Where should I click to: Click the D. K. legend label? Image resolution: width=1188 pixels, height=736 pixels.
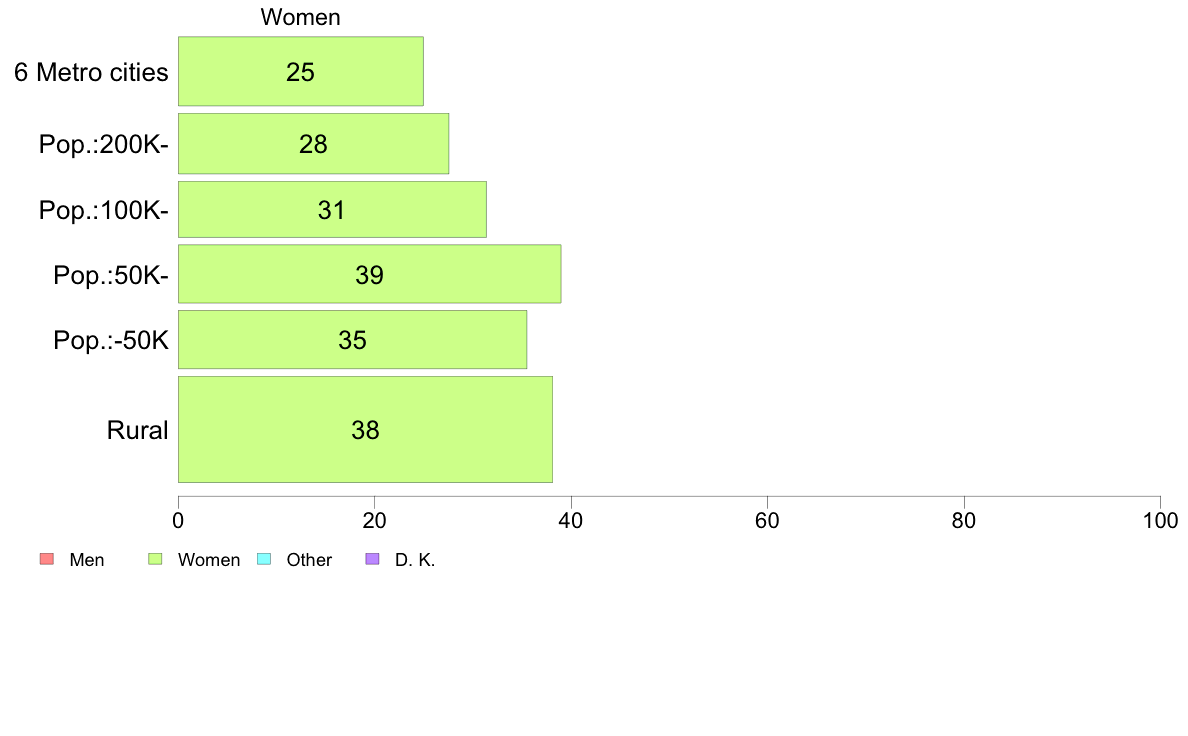[x=415, y=560]
